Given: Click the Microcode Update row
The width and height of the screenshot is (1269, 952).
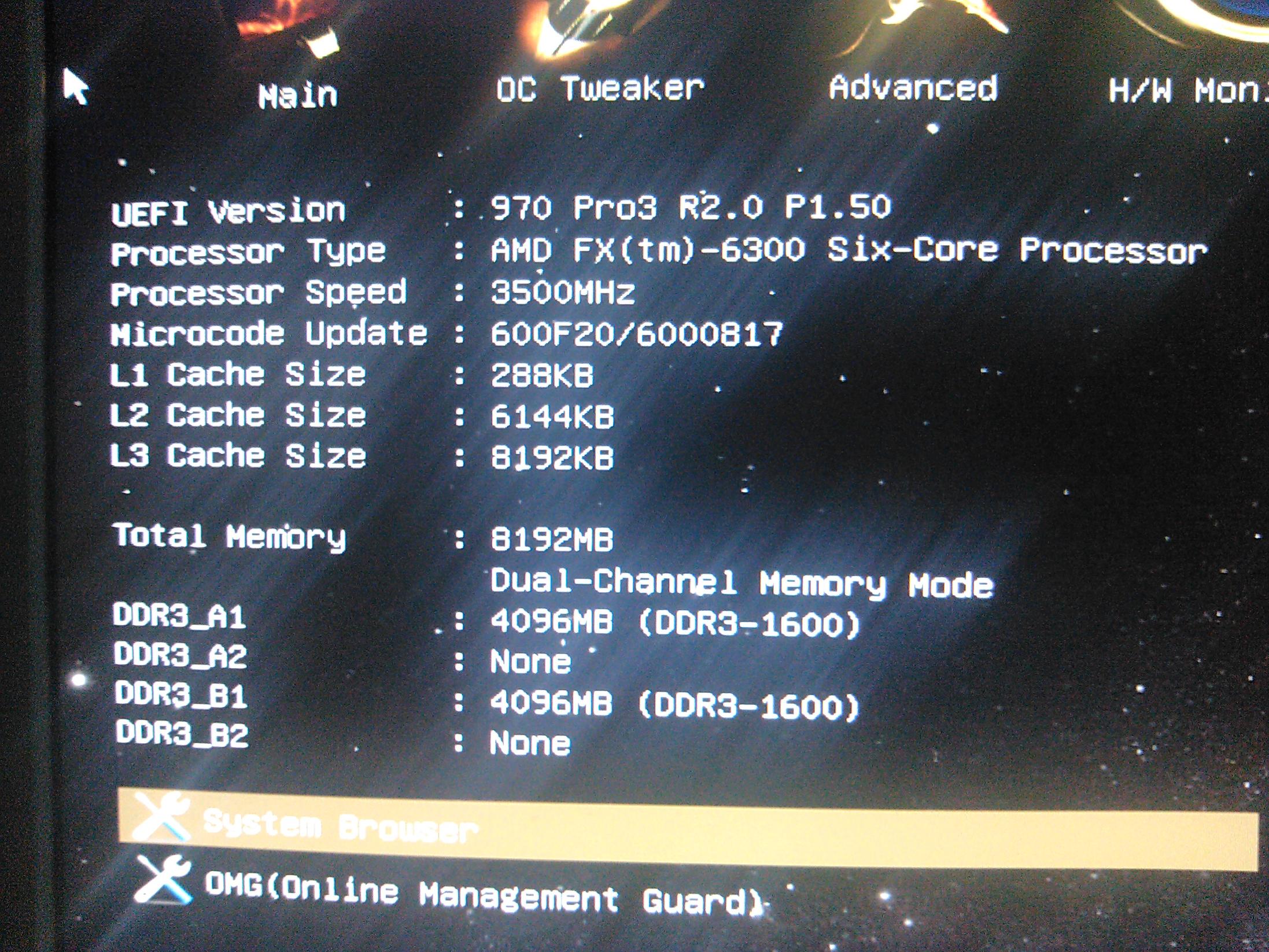Looking at the screenshot, I should [x=270, y=334].
